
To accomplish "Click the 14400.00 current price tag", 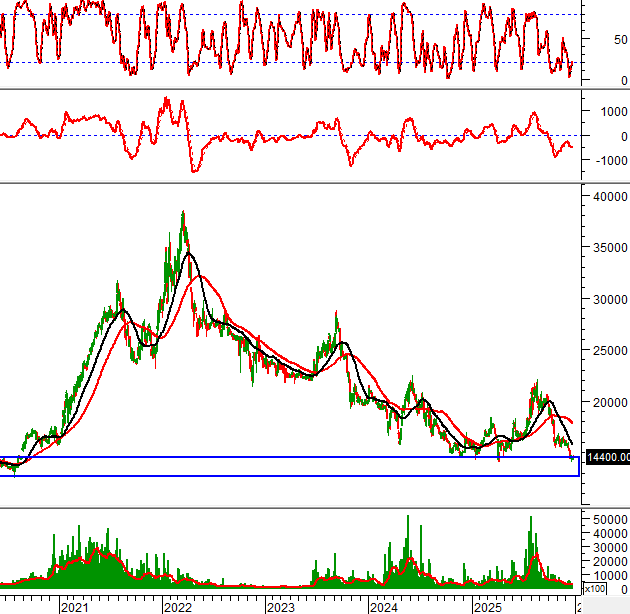I will click(x=606, y=457).
